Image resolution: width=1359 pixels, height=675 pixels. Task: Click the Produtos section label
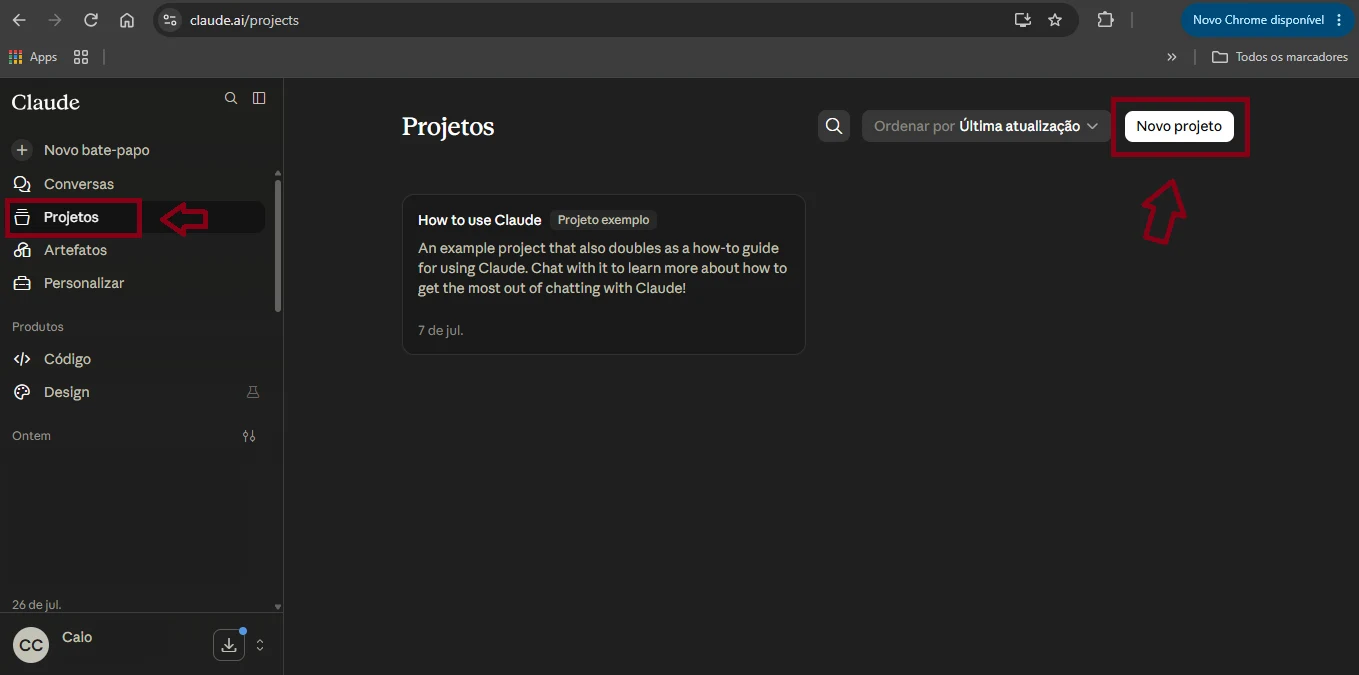click(38, 327)
